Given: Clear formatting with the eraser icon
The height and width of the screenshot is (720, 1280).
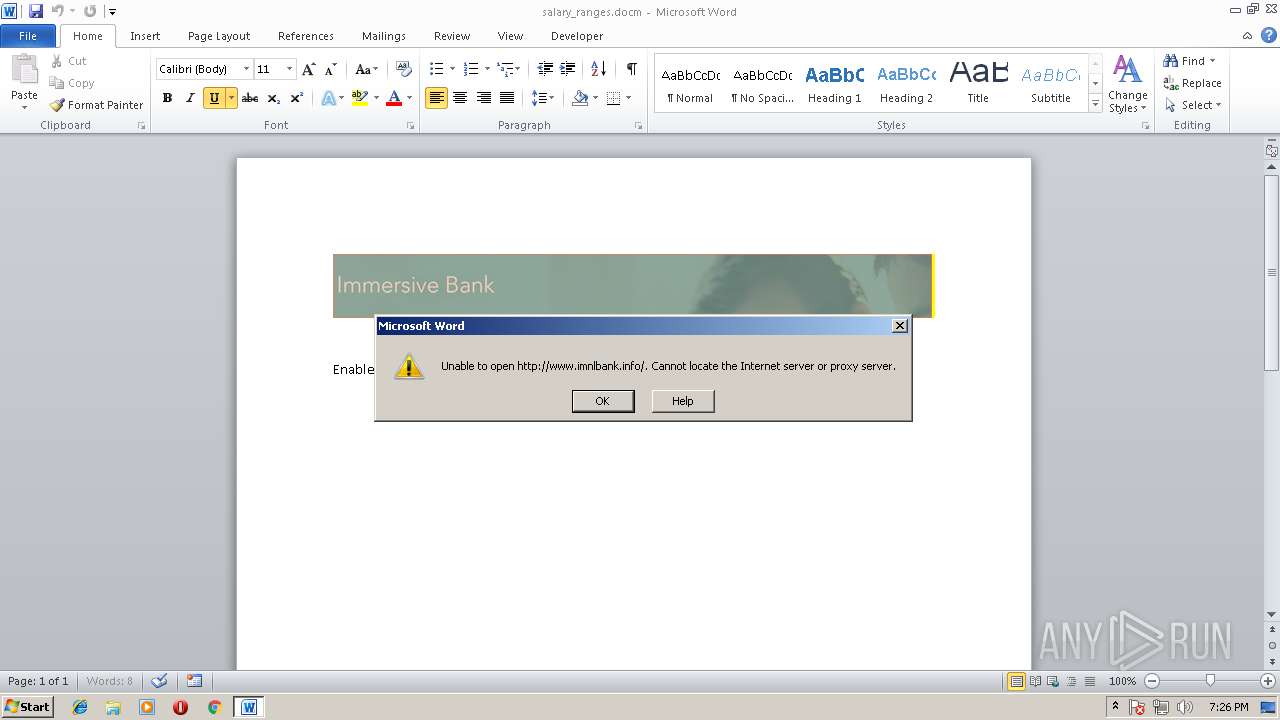Looking at the screenshot, I should pos(404,69).
